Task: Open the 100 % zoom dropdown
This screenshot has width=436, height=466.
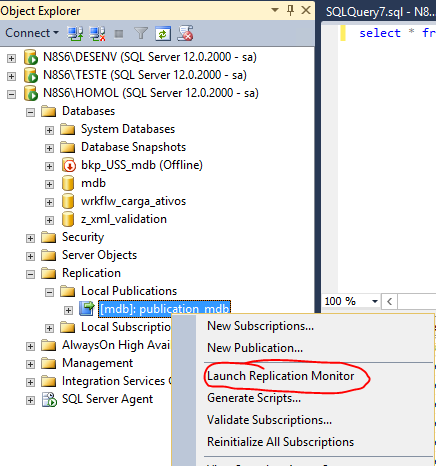Action: point(375,302)
